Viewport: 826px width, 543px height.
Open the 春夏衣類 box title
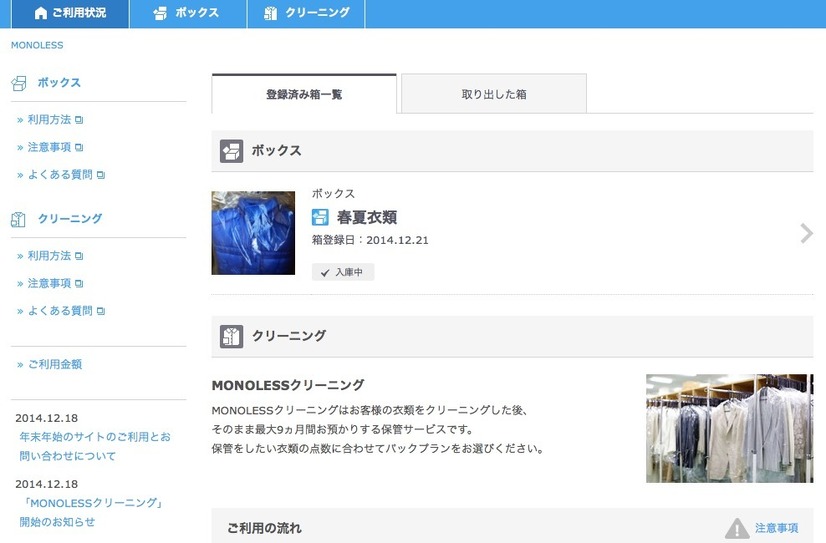click(x=367, y=217)
